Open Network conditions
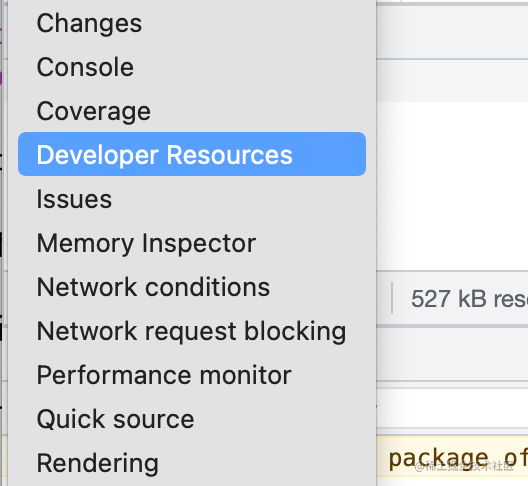 click(x=153, y=287)
